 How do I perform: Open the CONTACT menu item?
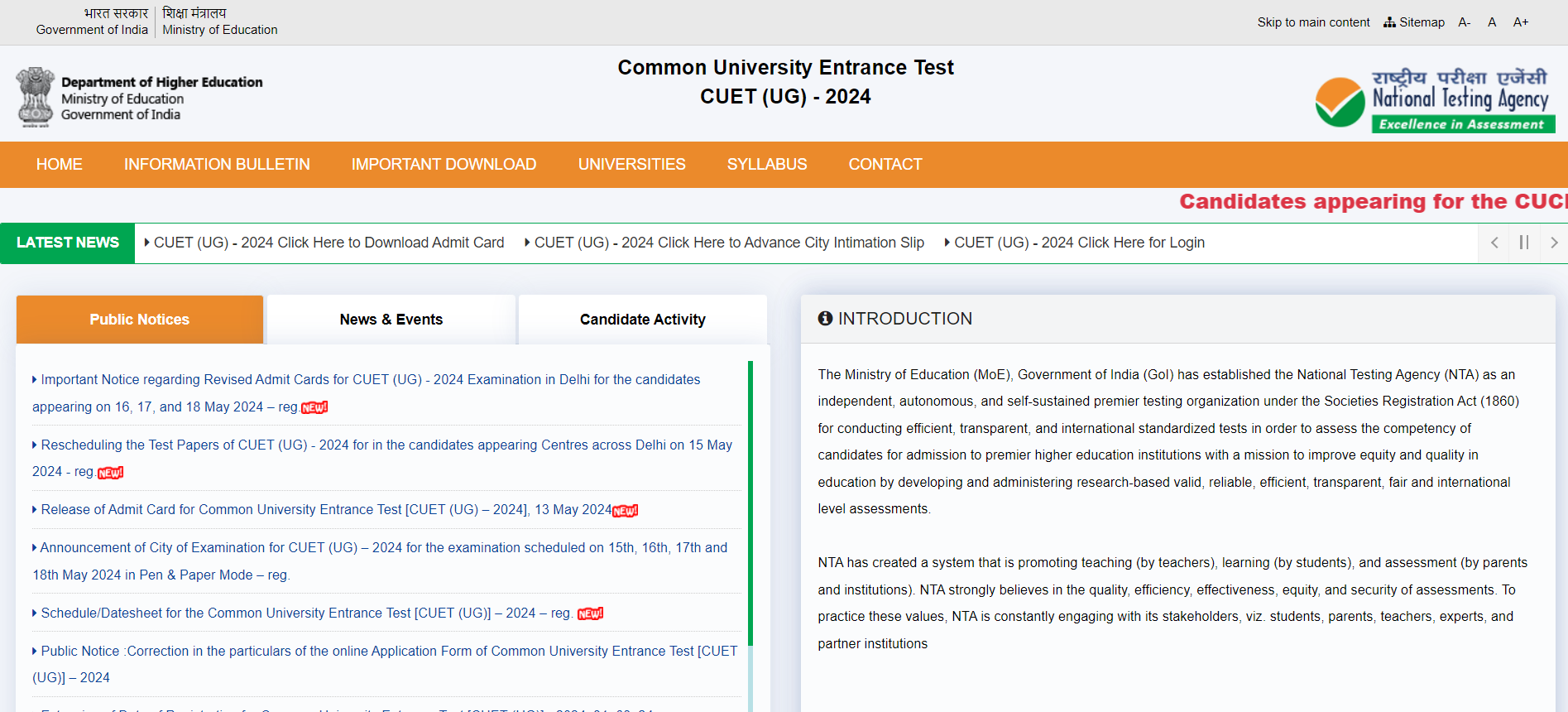pyautogui.click(x=885, y=165)
